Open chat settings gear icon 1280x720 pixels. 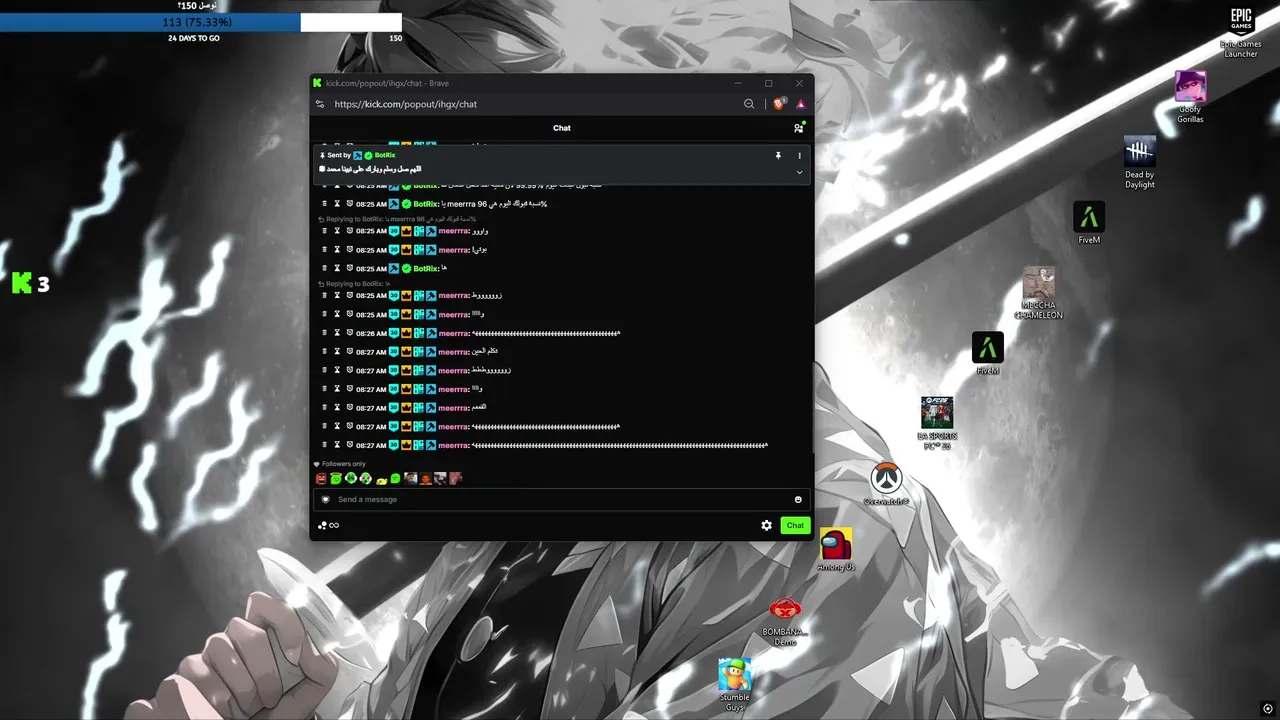pyautogui.click(x=767, y=525)
